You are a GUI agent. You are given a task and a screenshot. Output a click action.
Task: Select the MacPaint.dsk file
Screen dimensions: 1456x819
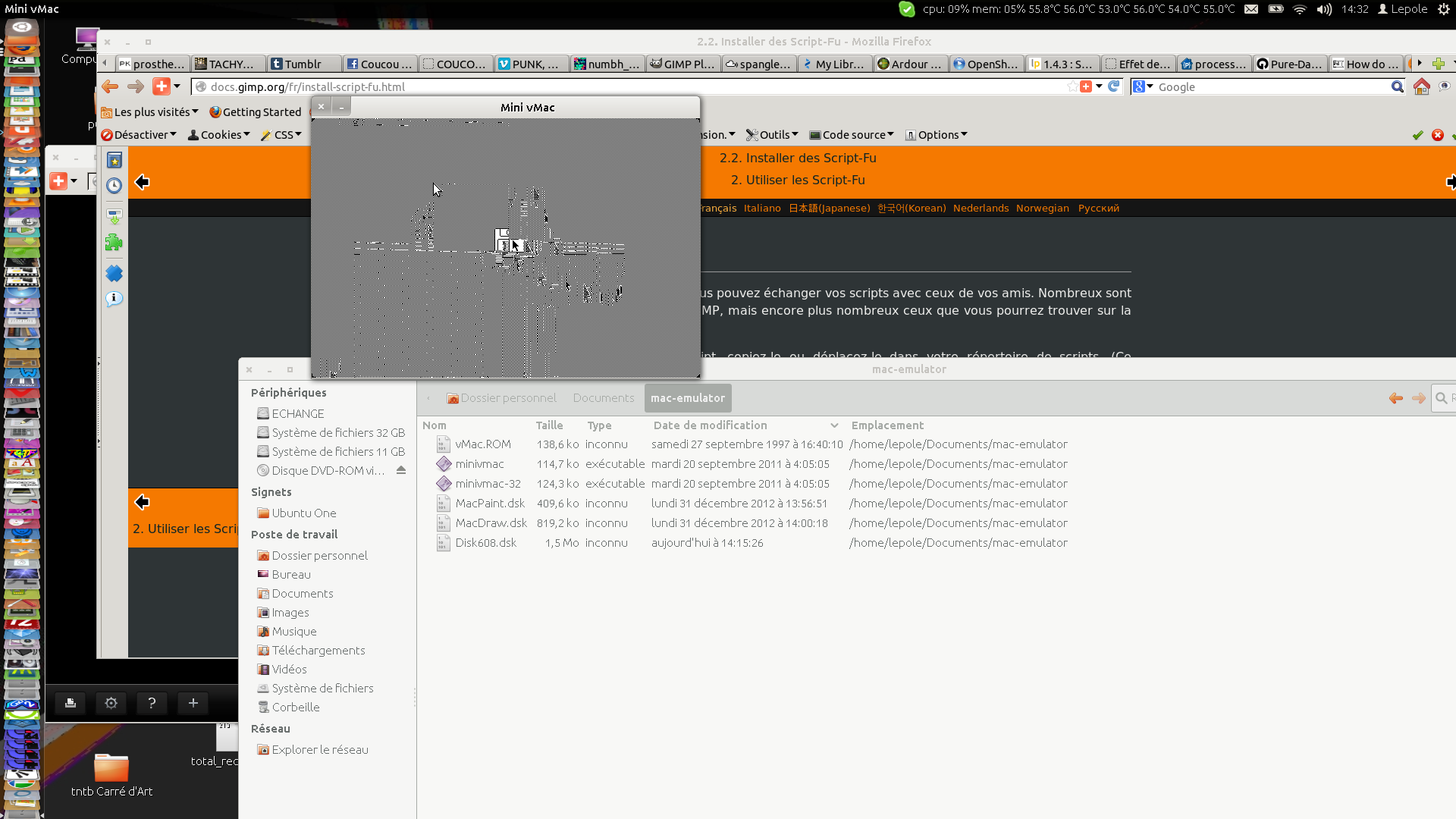pyautogui.click(x=490, y=503)
